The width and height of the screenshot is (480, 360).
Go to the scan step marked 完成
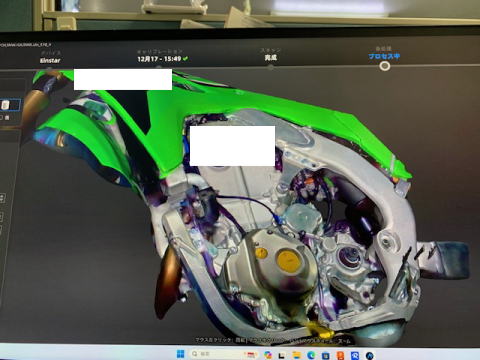pyautogui.click(x=271, y=58)
